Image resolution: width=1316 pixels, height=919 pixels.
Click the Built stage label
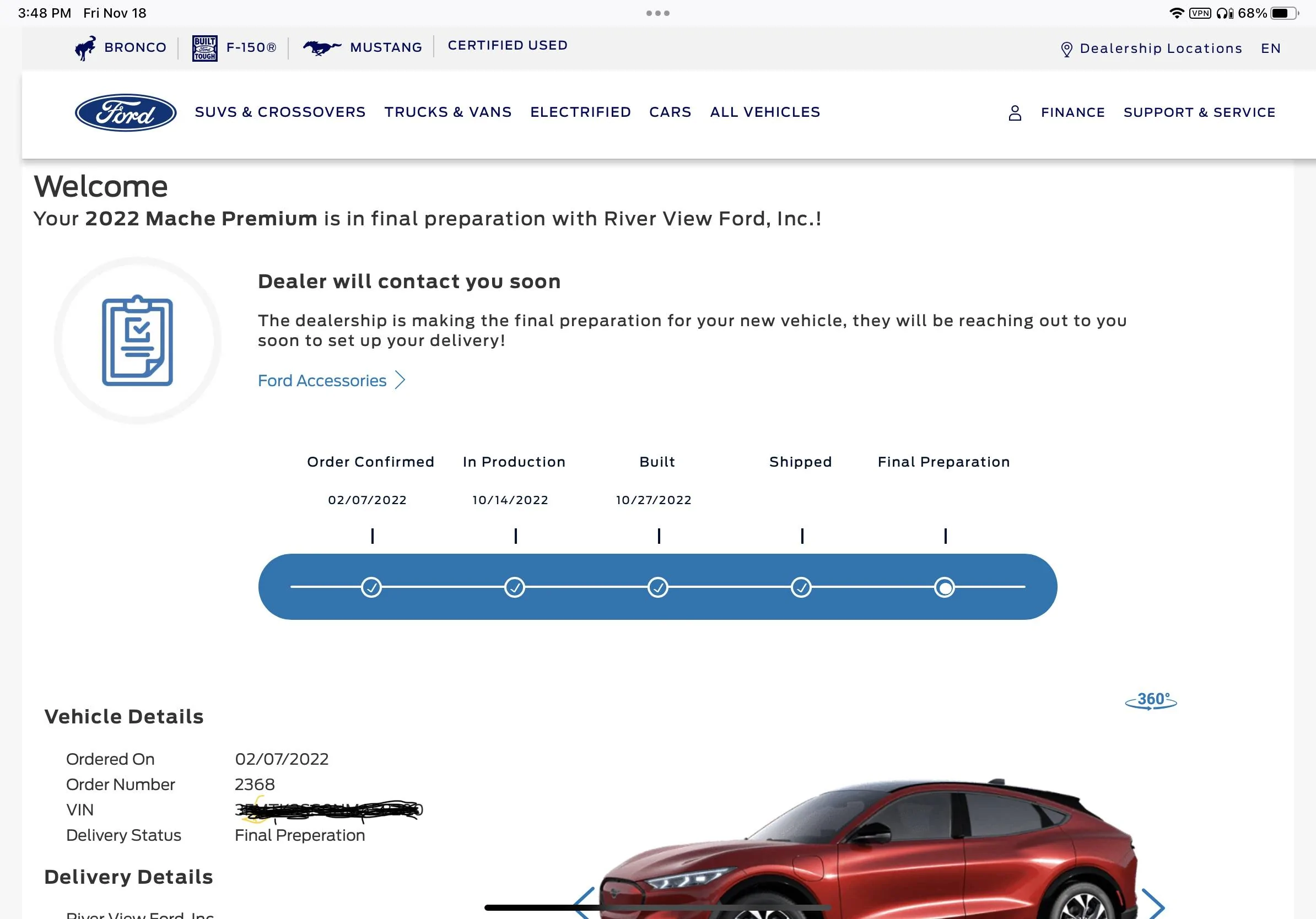(657, 462)
